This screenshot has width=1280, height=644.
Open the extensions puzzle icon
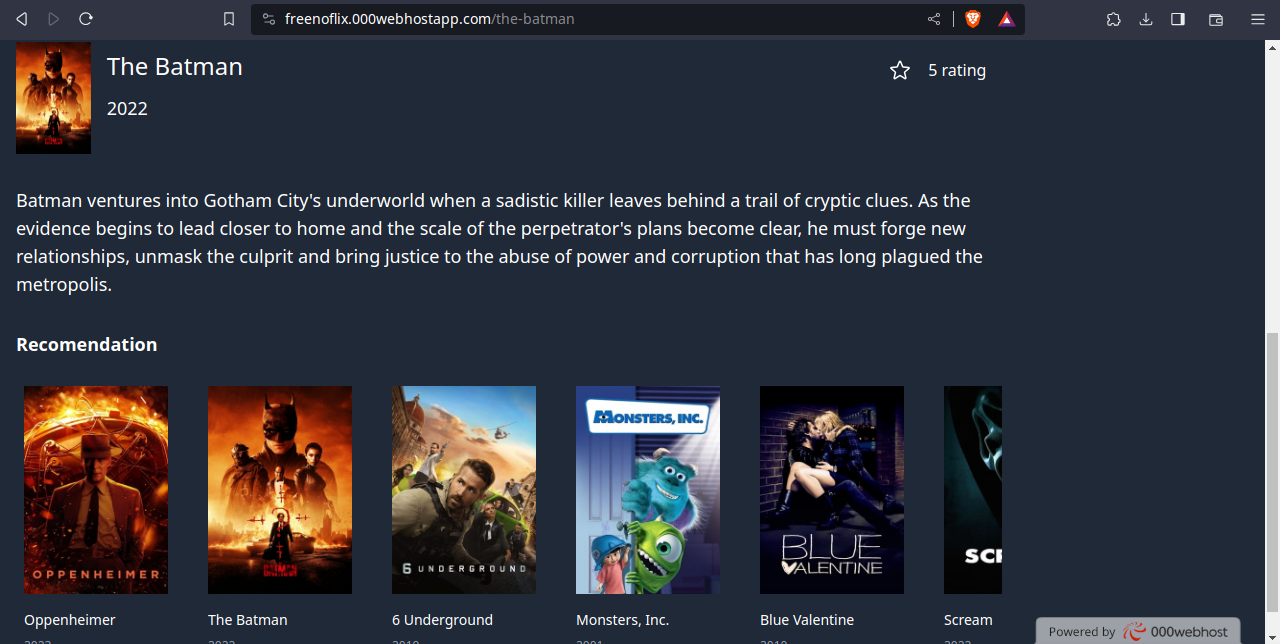click(1114, 19)
